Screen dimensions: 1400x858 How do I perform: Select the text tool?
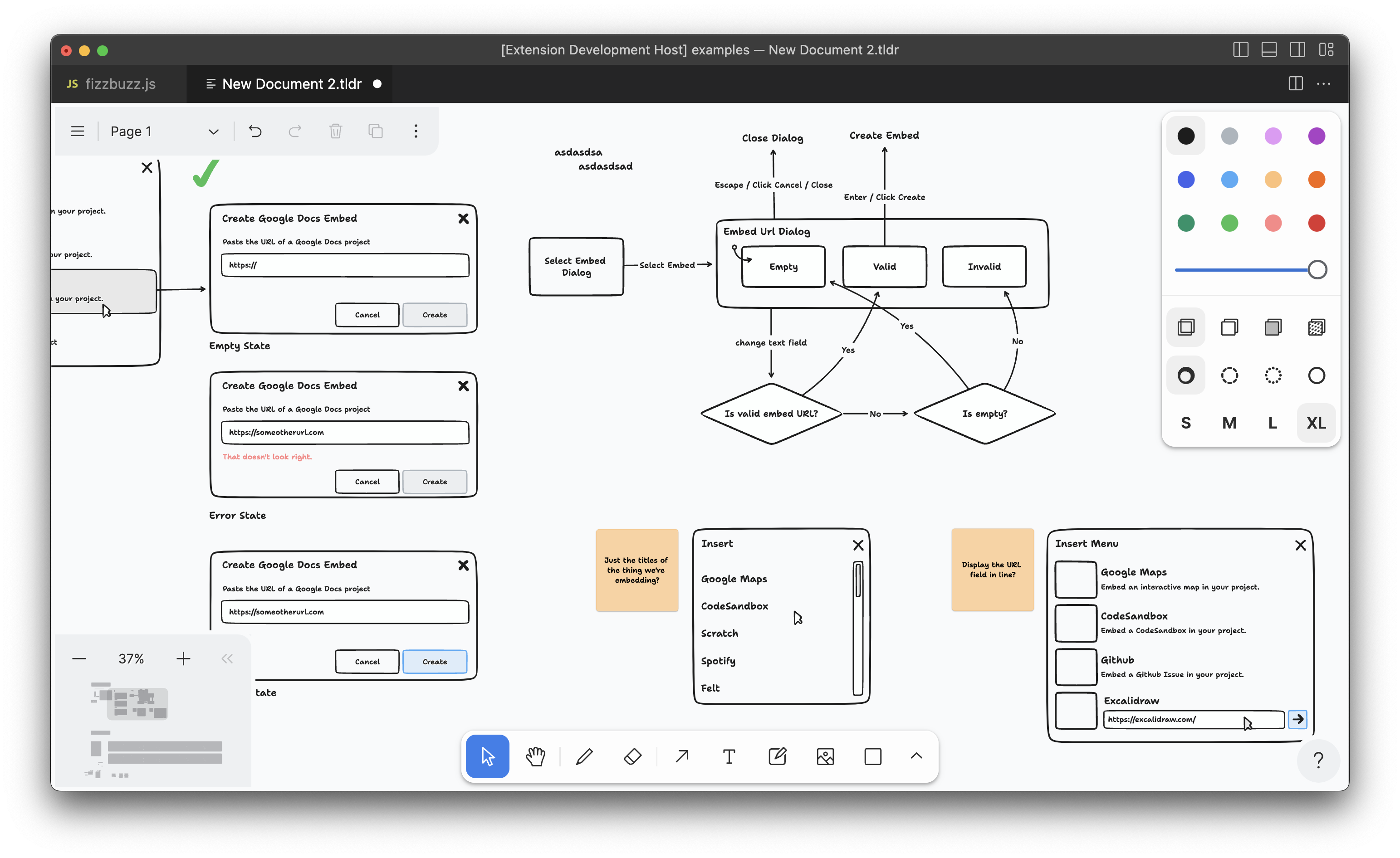click(729, 756)
